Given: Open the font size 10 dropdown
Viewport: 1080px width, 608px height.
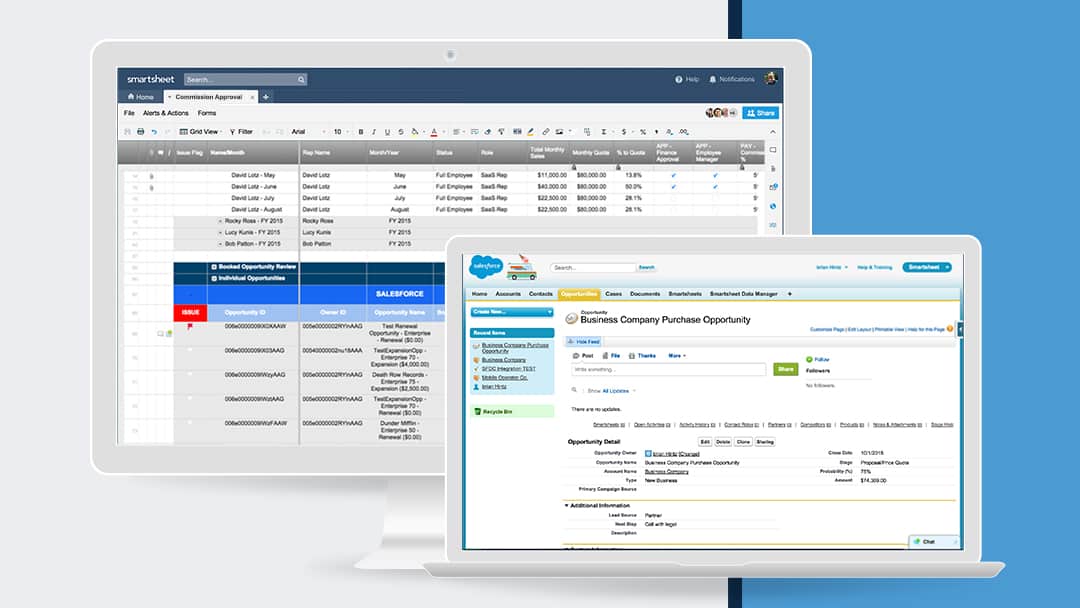Looking at the screenshot, I should click(341, 132).
